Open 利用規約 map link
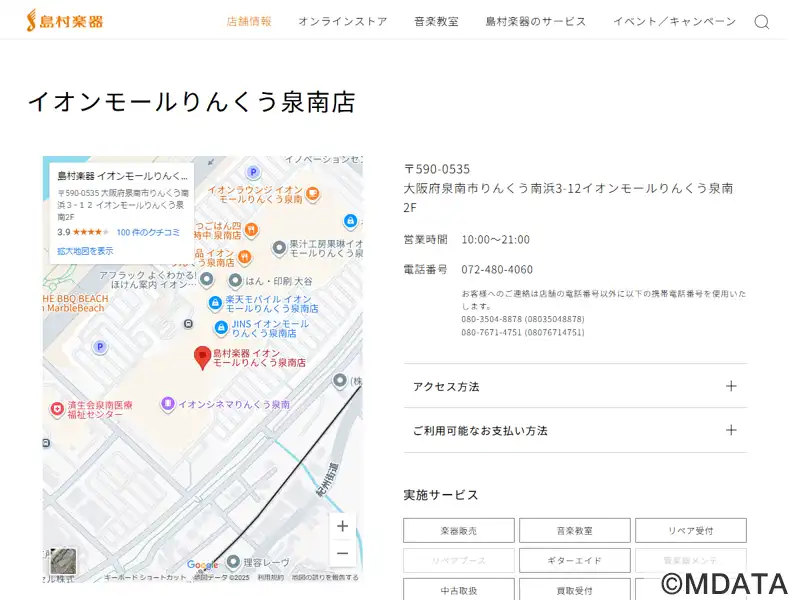 pos(270,577)
